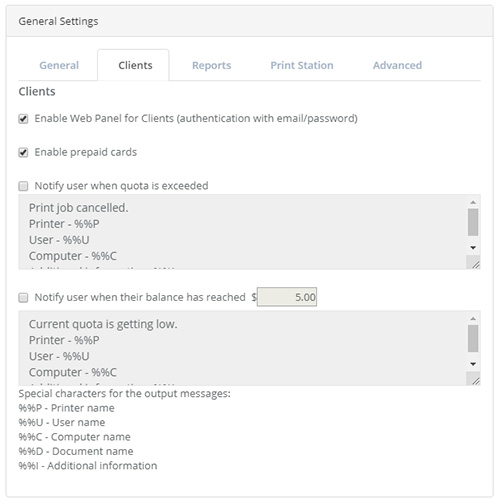This screenshot has height=503, width=500.
Task: Enable Notify user when quota is exceeded
Action: point(23,186)
